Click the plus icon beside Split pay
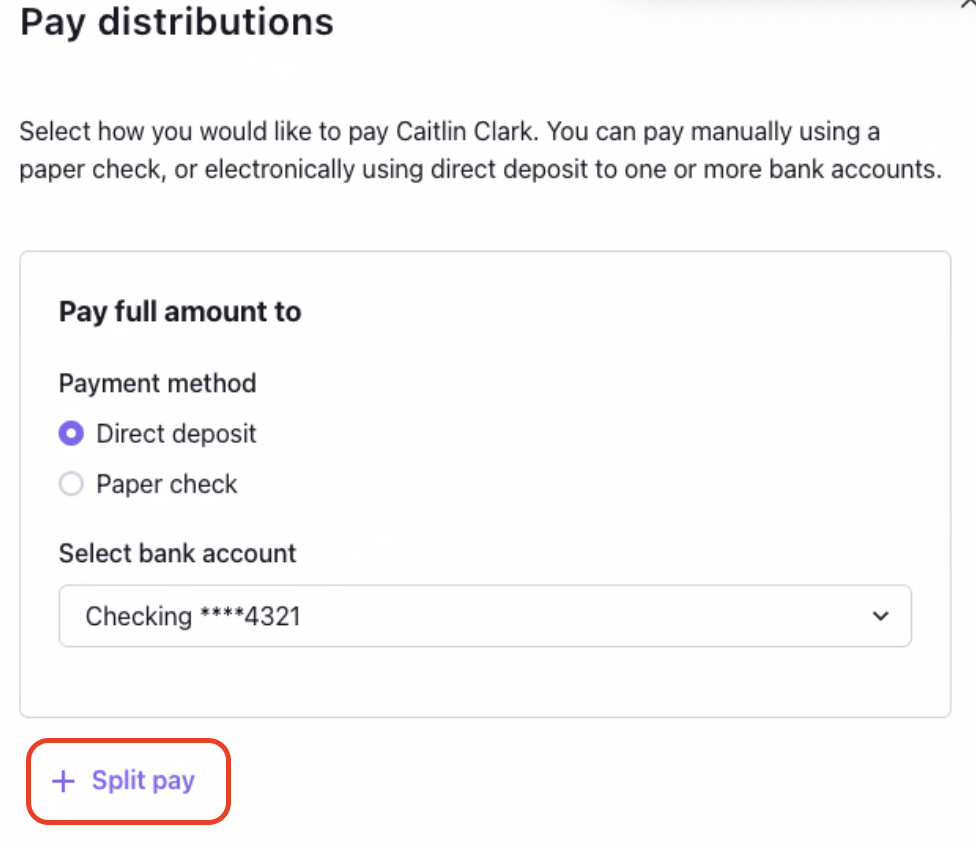 point(64,782)
